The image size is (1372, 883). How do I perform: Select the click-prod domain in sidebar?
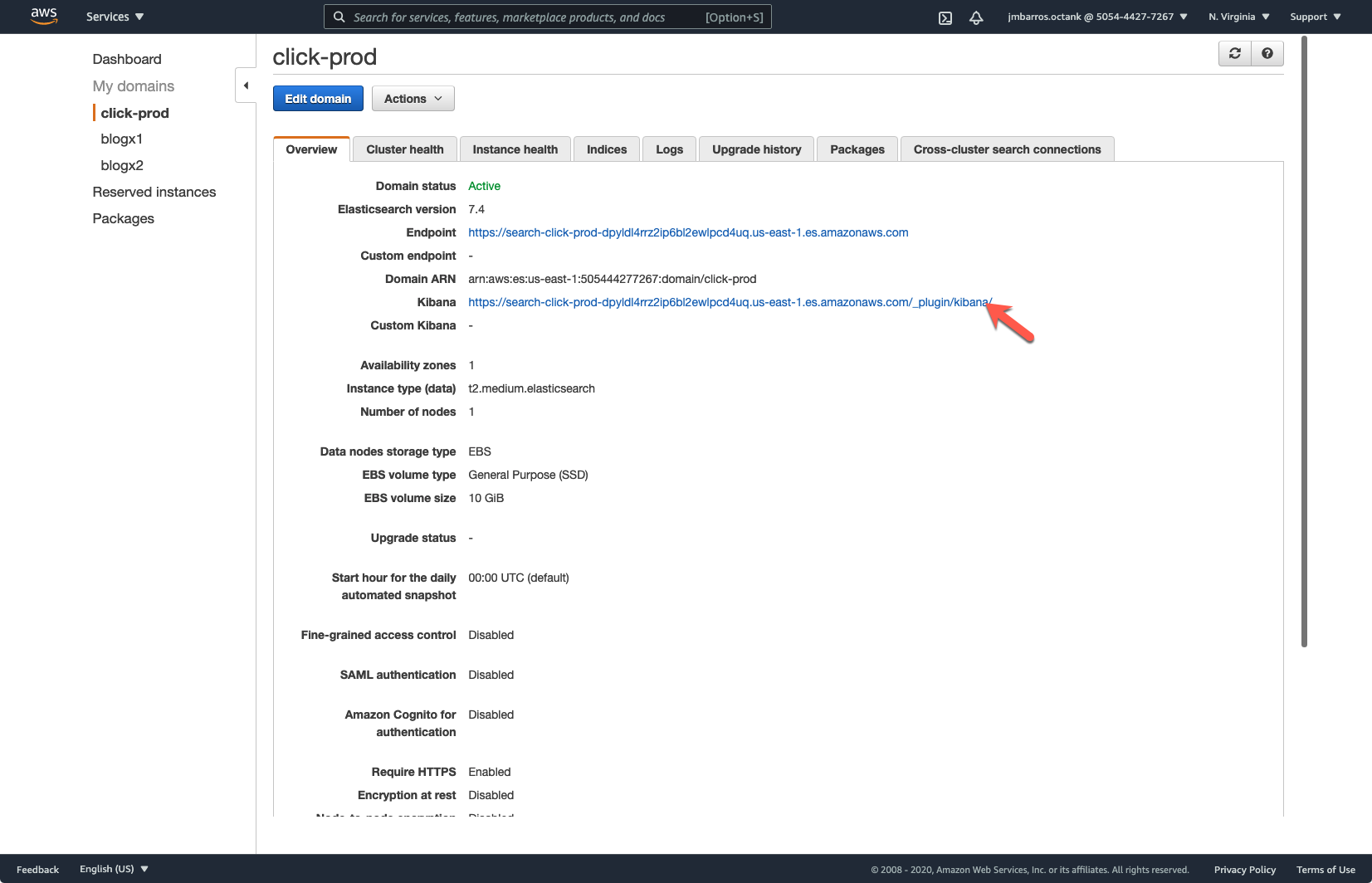click(x=135, y=113)
